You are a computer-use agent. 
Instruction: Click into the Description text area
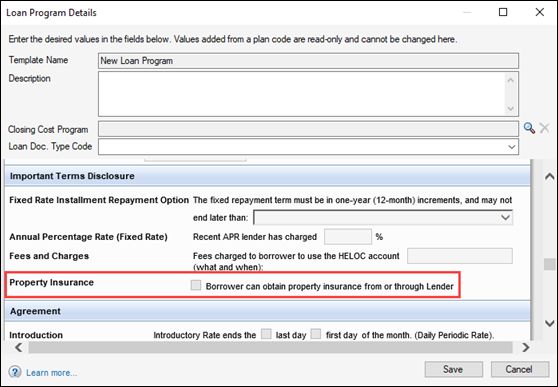[301, 94]
